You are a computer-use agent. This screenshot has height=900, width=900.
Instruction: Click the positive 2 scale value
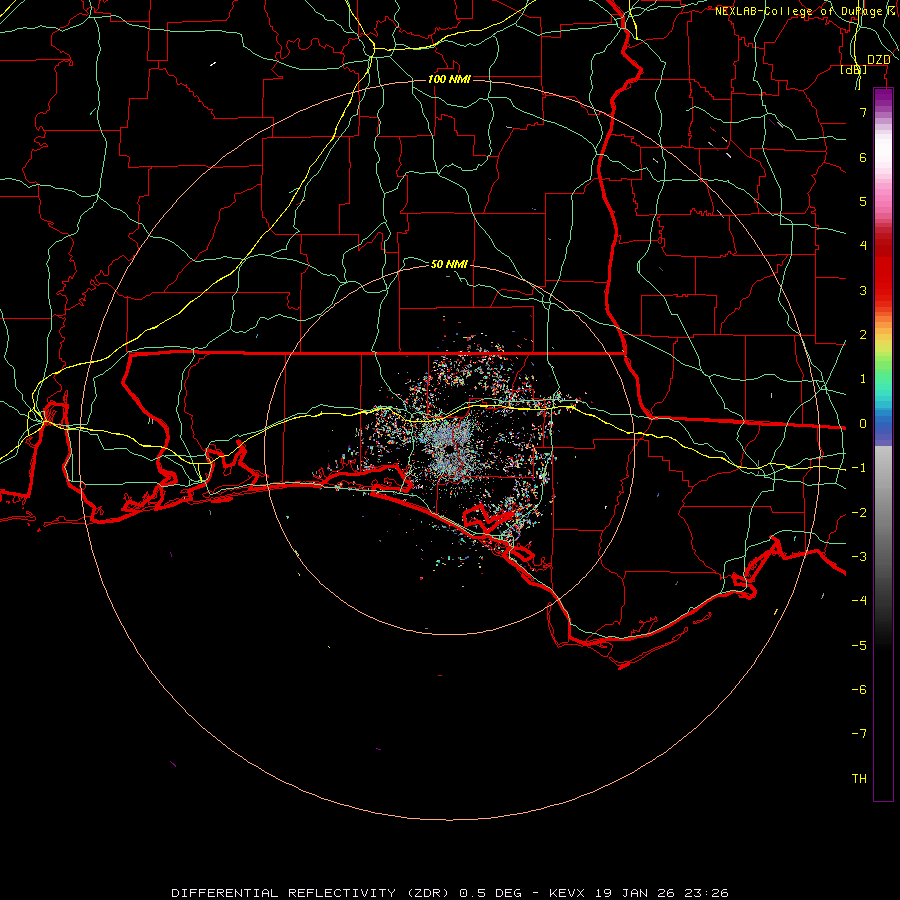[x=863, y=335]
